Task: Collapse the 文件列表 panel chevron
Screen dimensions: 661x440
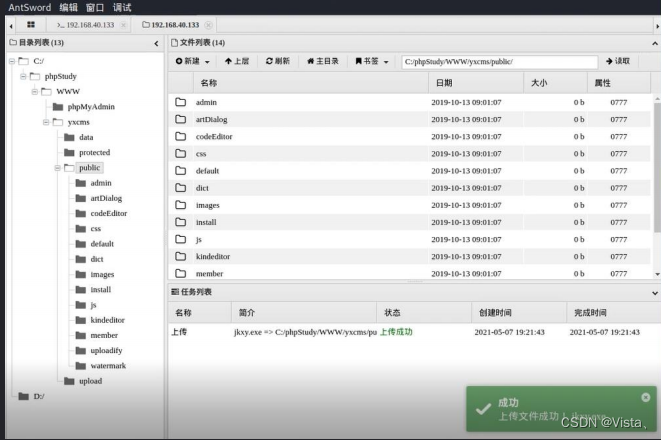Action: tap(655, 43)
